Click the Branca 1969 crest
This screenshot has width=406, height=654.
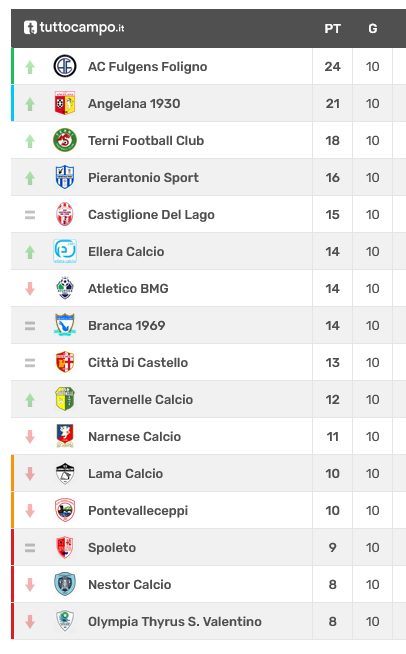pyautogui.click(x=65, y=325)
